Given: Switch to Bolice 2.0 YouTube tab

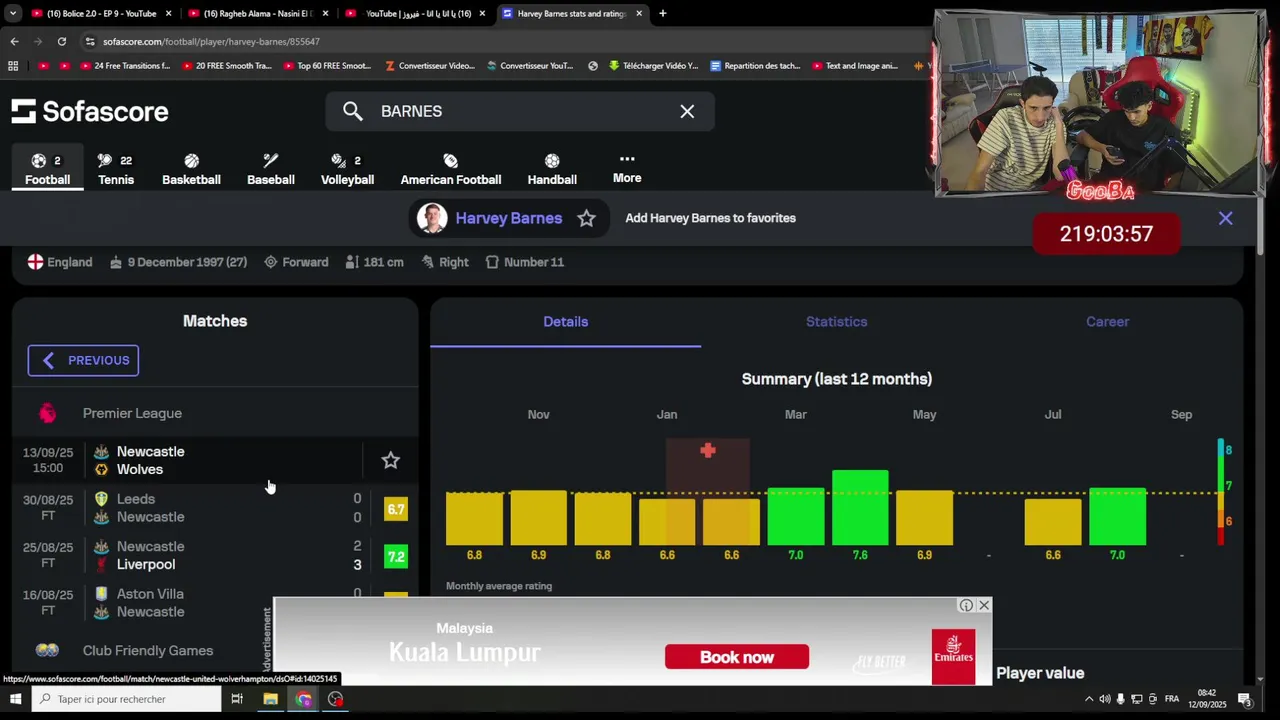Looking at the screenshot, I should point(101,14).
